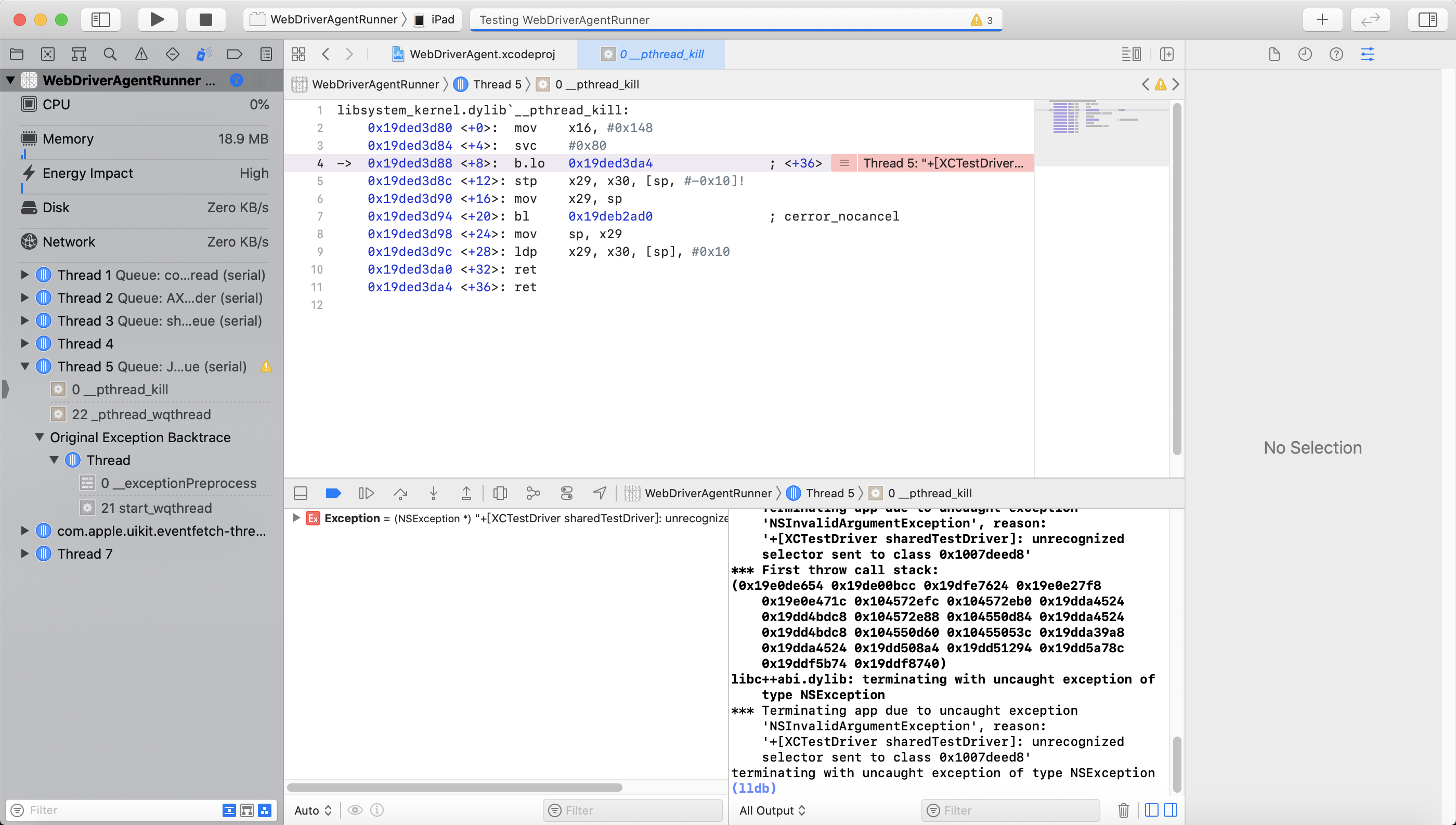1456x825 pixels.
Task: Expand Thread 4 disclosure triangle
Action: pyautogui.click(x=25, y=343)
